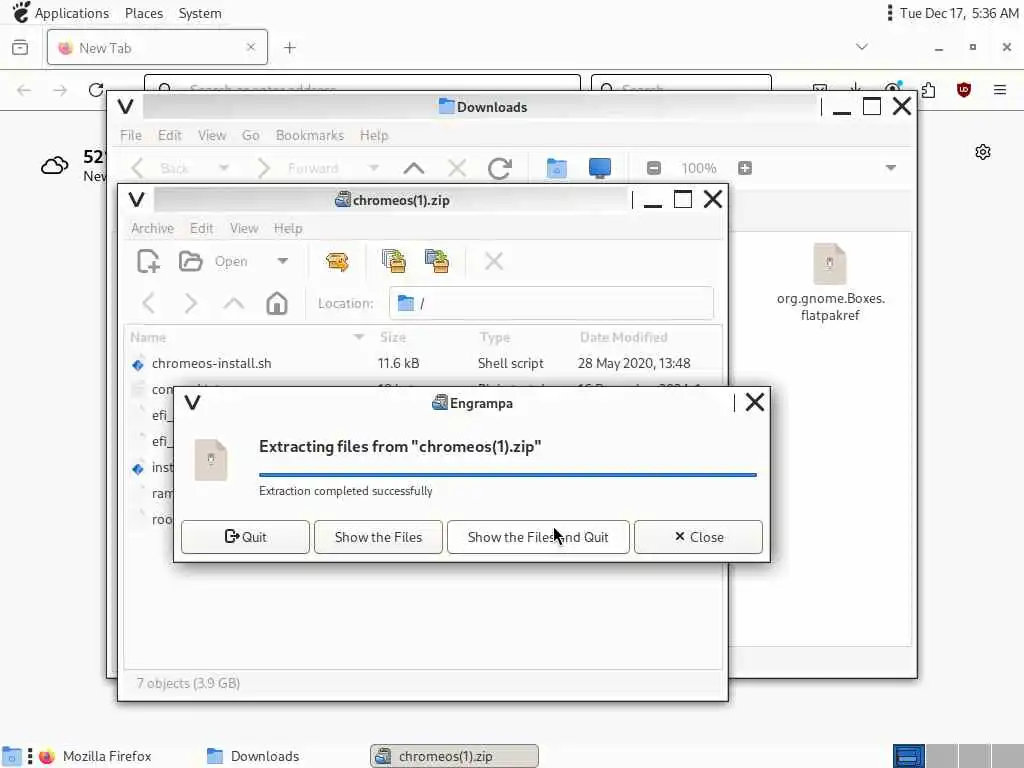
Task: Click the Close button in Engrampa dialog
Action: click(x=698, y=537)
